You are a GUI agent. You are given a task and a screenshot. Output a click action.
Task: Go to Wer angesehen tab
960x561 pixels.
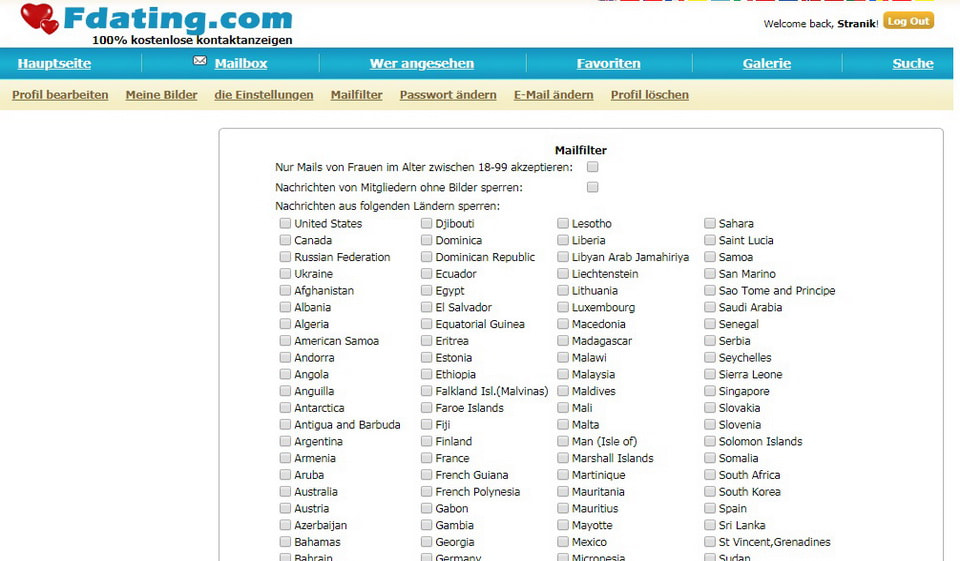tap(422, 64)
